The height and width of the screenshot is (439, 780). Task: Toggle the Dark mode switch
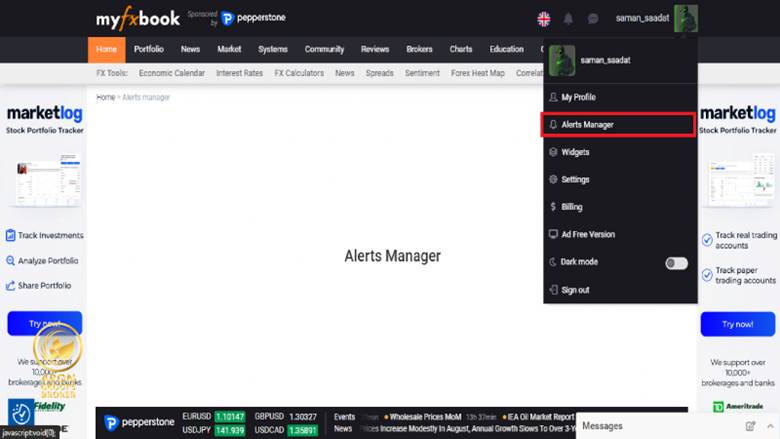click(676, 263)
